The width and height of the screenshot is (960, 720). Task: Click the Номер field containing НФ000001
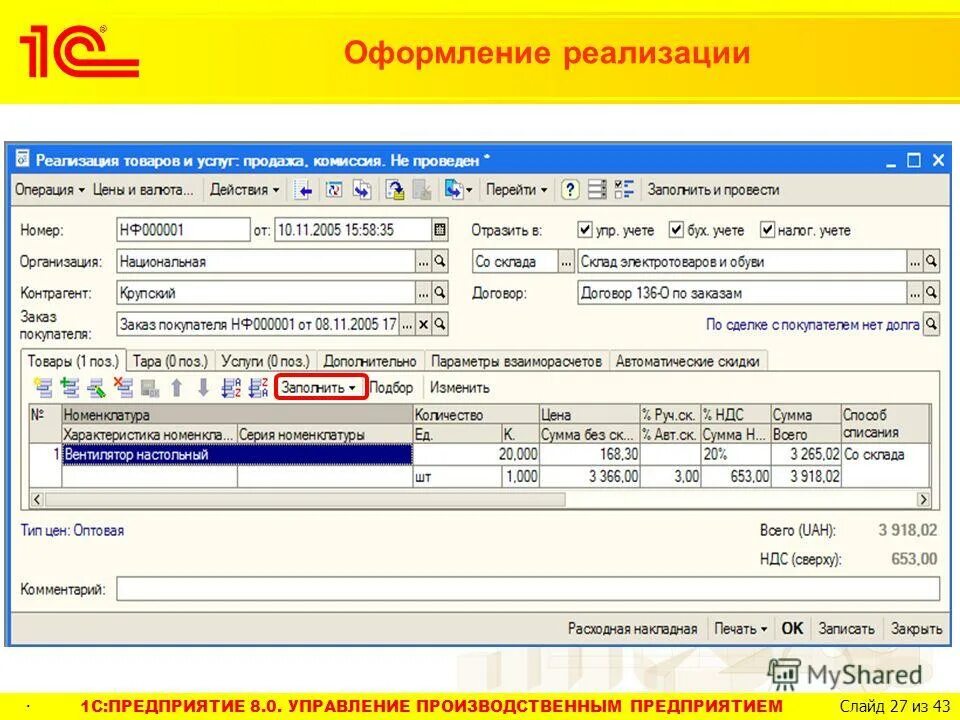click(x=183, y=230)
